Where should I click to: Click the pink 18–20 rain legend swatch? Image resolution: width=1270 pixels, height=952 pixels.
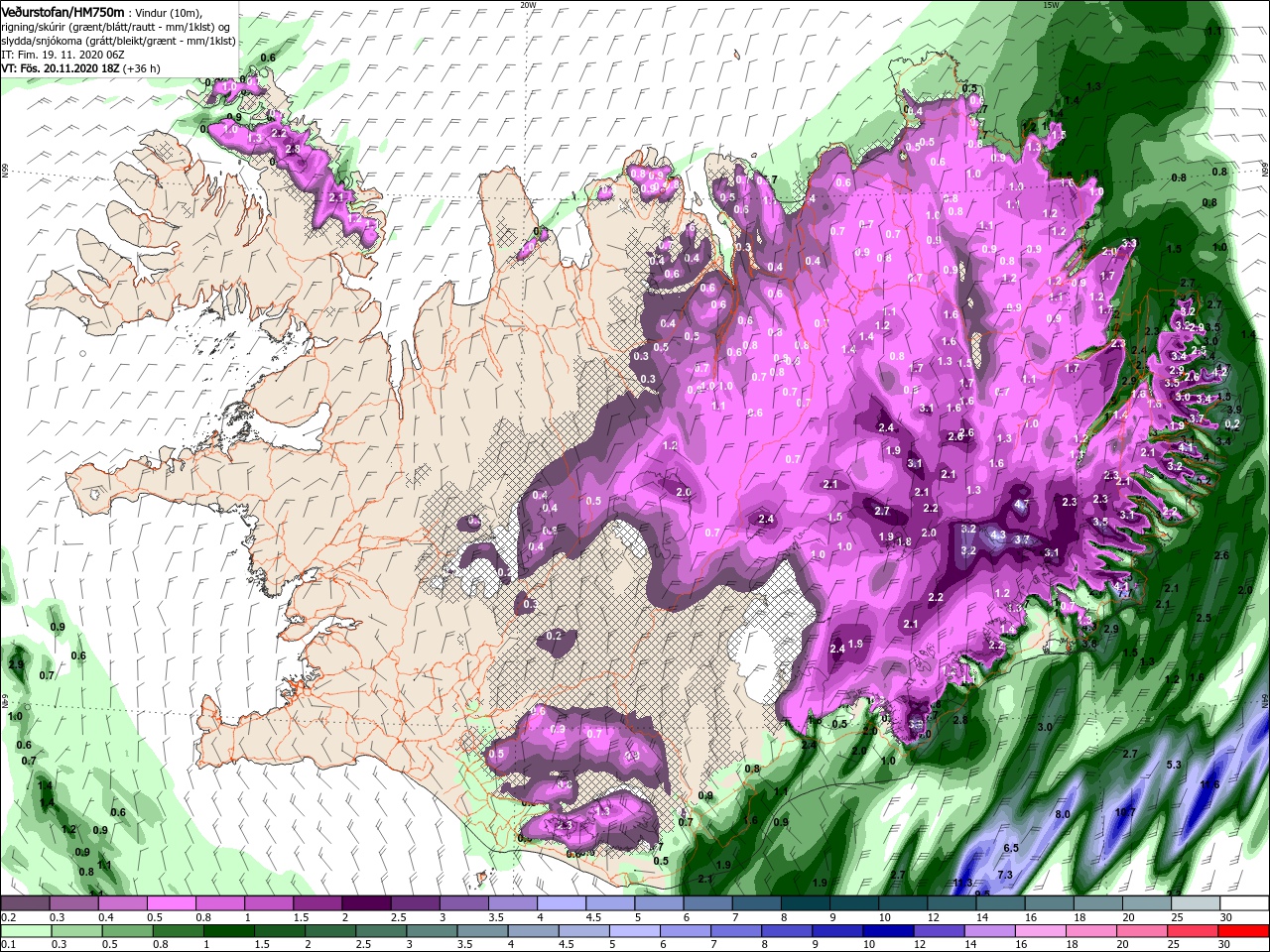(x=1092, y=930)
